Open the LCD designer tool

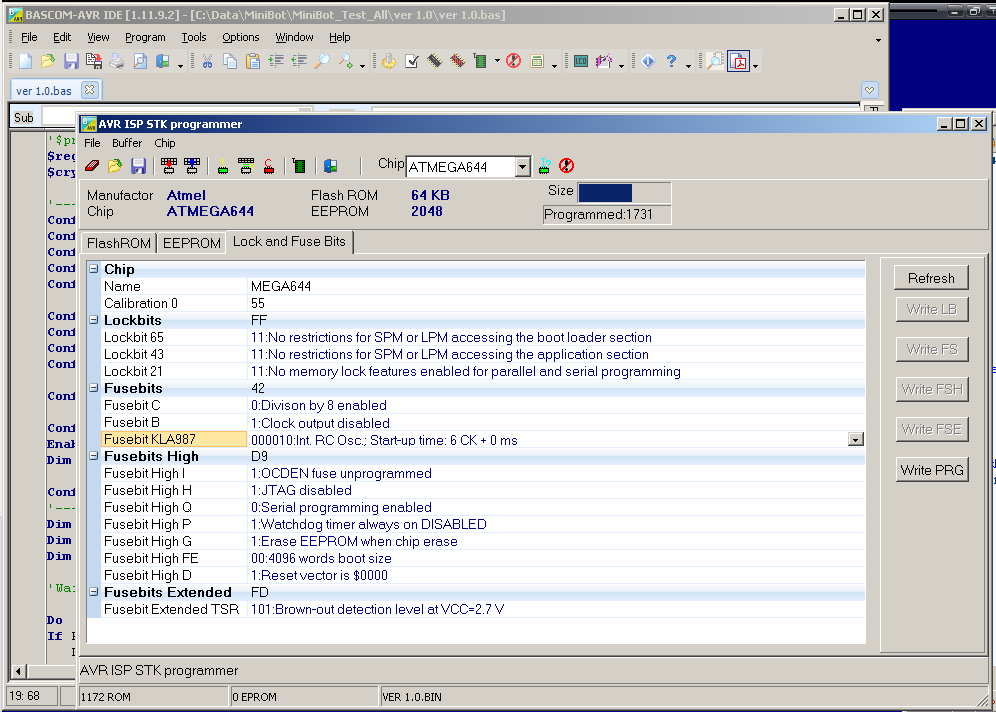coord(581,62)
